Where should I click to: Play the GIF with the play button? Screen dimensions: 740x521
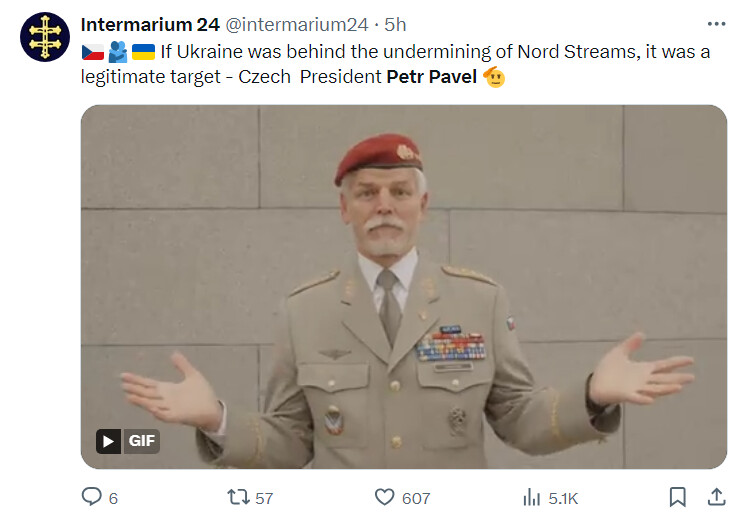tap(109, 441)
